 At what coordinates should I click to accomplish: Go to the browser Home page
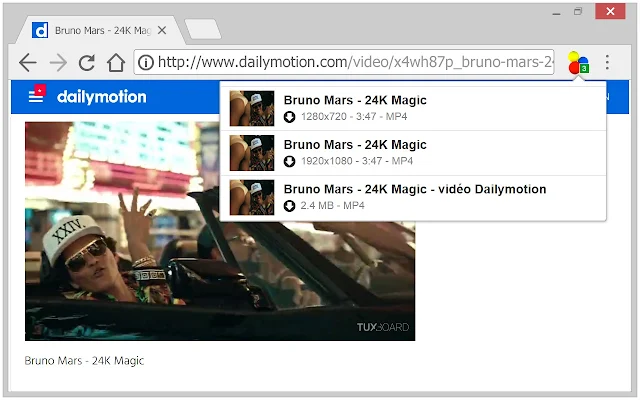tap(116, 62)
